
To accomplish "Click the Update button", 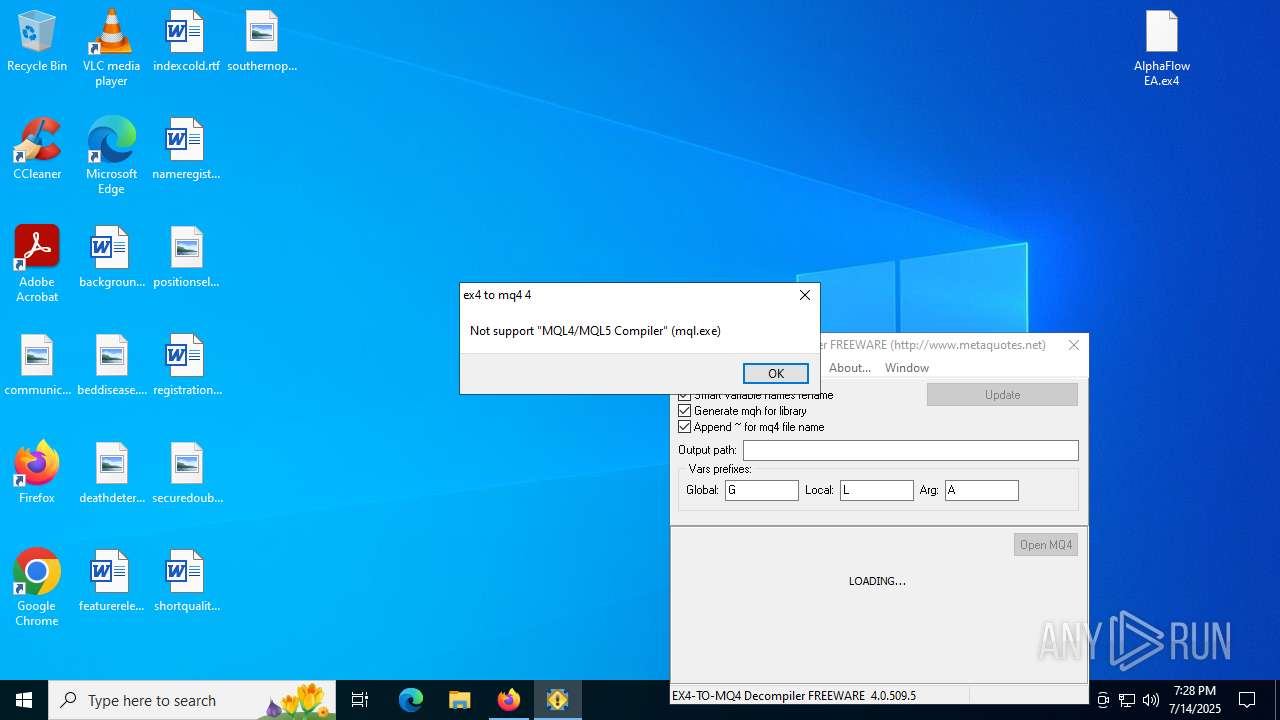I will (x=1002, y=395).
